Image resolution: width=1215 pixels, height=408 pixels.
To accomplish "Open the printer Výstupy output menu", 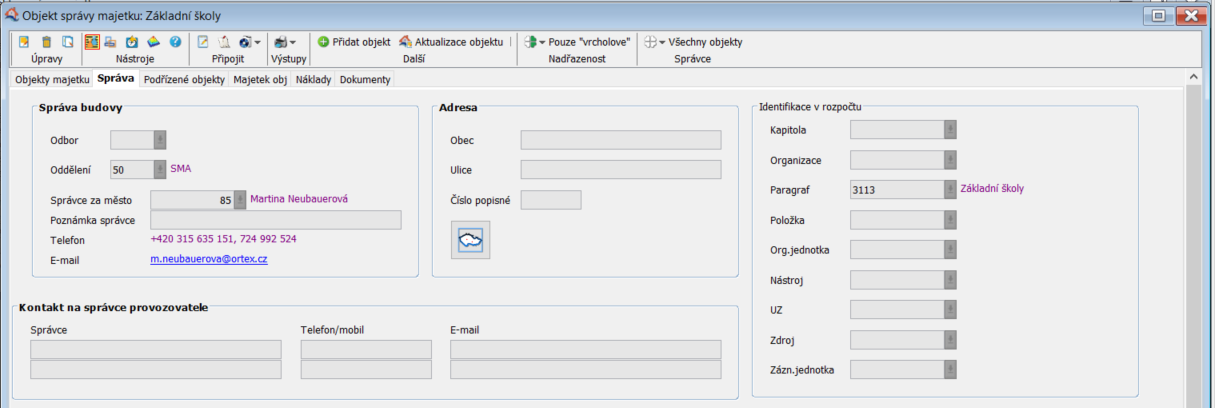I will 285,42.
